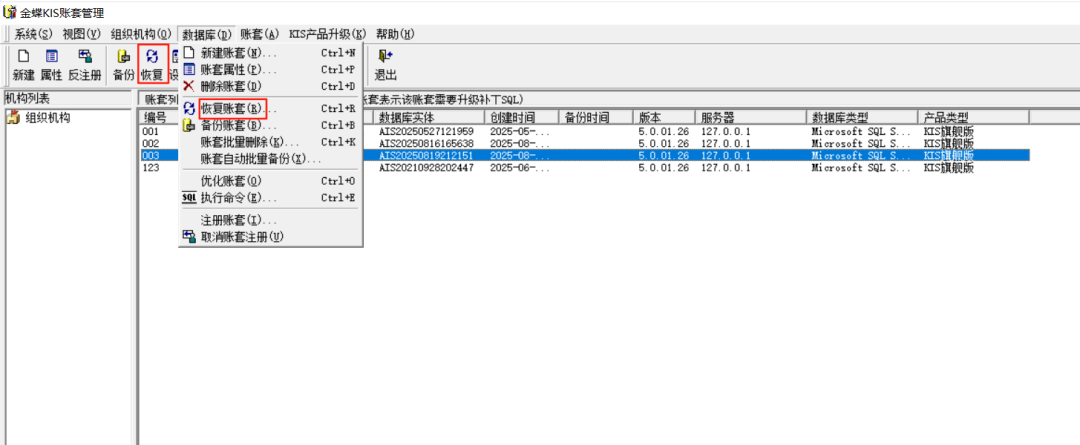Viewport: 1080px width, 445px height.
Task: Click the 机构列表 panel header
Action: 66,99
